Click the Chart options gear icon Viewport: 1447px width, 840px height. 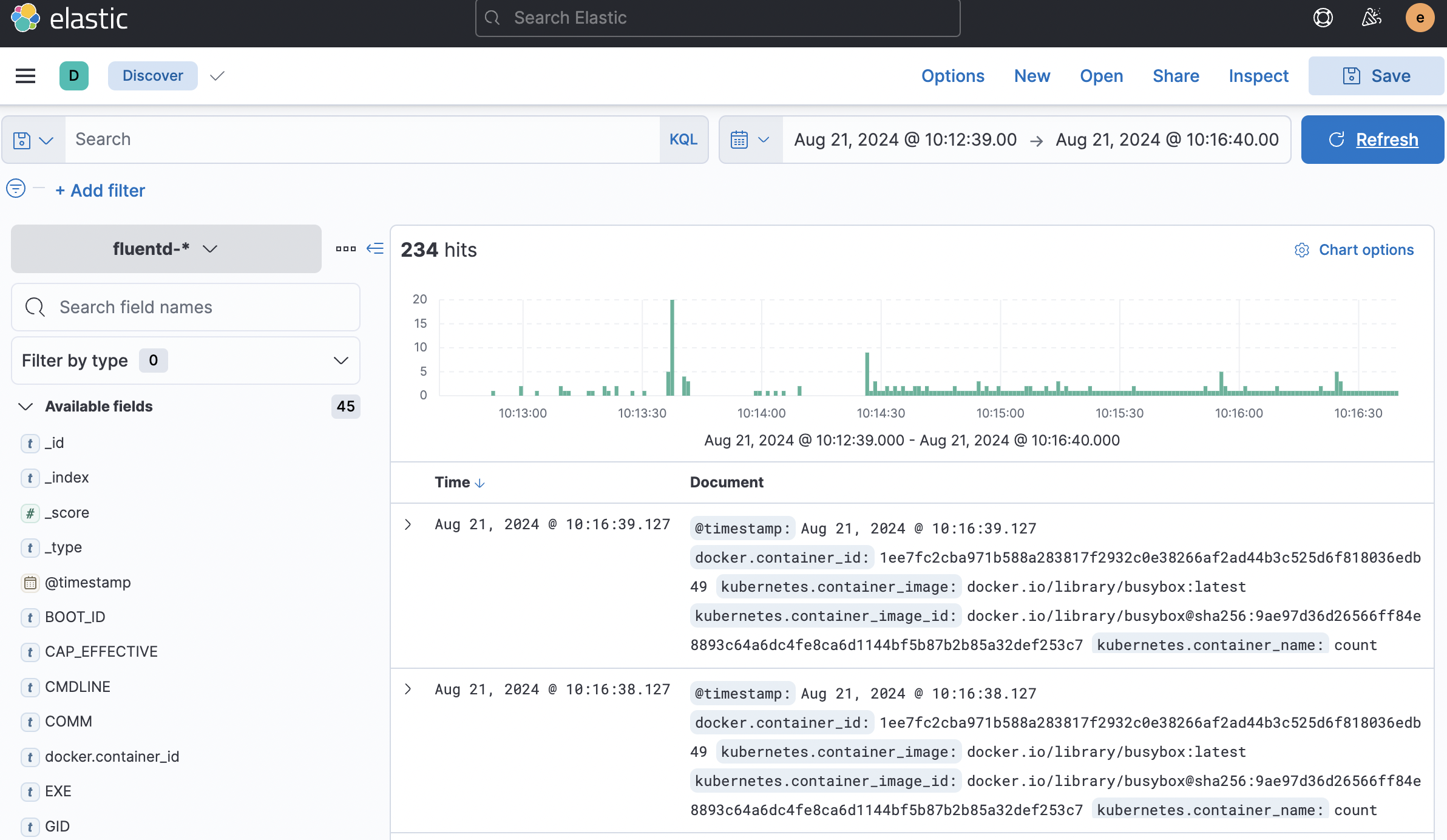point(1302,250)
